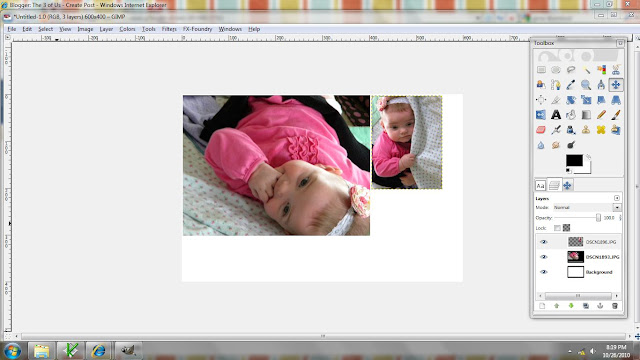Pick the Clone stamp tool

tap(586, 130)
